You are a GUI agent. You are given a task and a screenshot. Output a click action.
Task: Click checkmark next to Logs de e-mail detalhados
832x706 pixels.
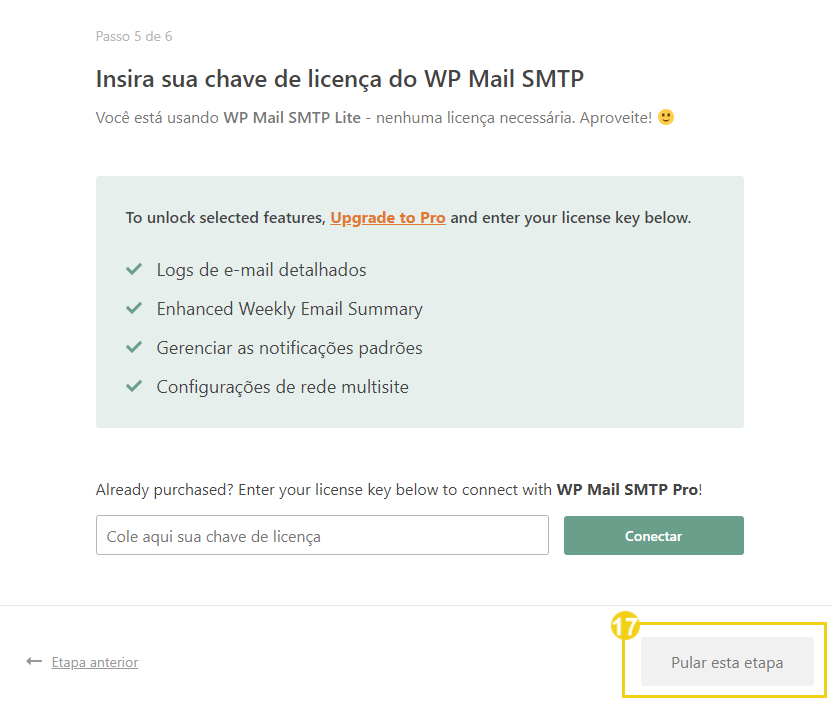click(134, 269)
